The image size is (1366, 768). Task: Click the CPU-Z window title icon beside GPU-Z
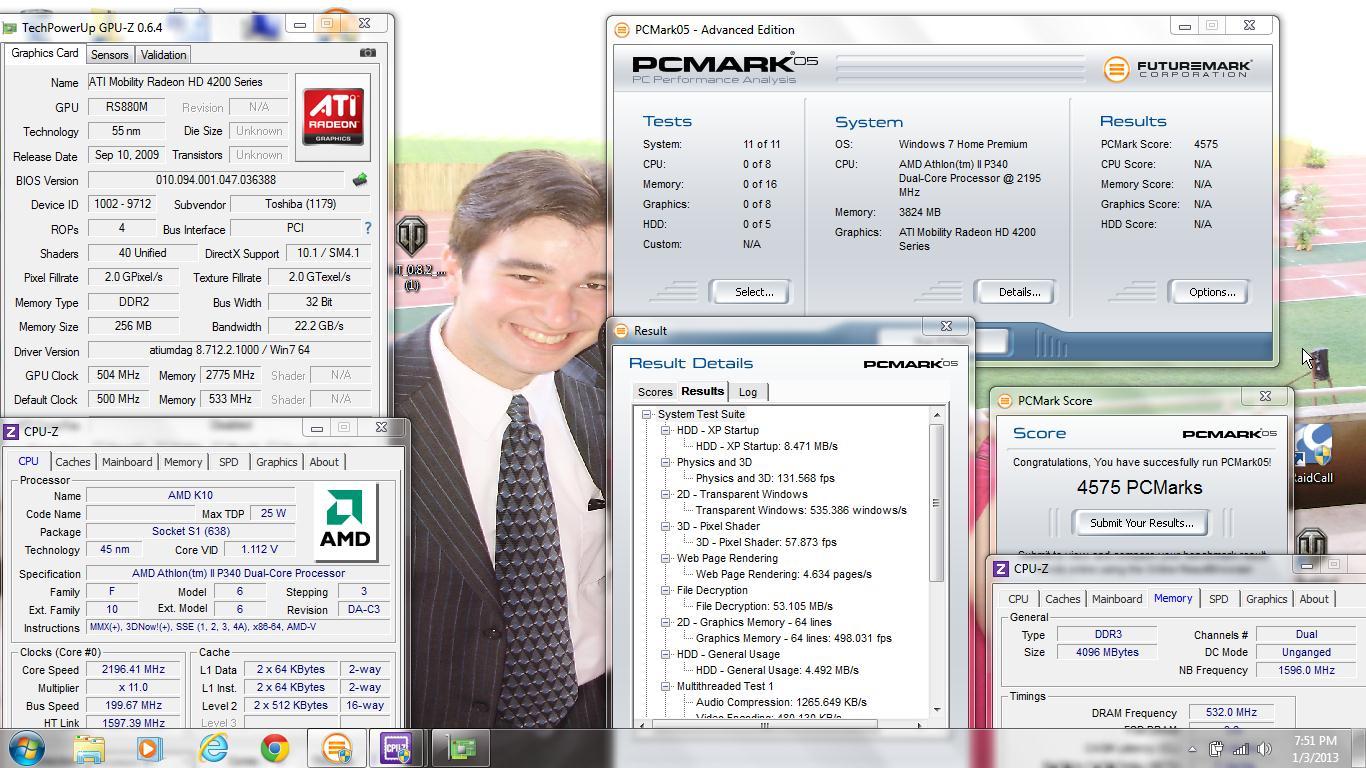point(11,431)
